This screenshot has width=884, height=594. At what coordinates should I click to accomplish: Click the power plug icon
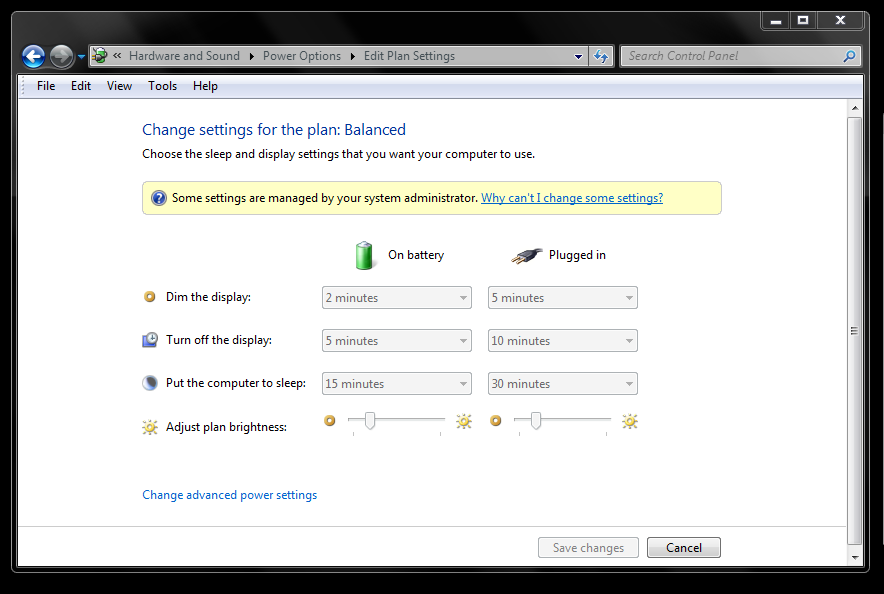(527, 256)
